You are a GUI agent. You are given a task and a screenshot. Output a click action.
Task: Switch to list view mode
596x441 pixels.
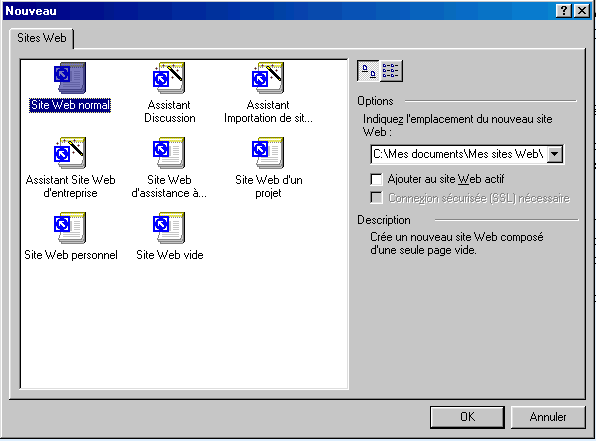point(391,71)
